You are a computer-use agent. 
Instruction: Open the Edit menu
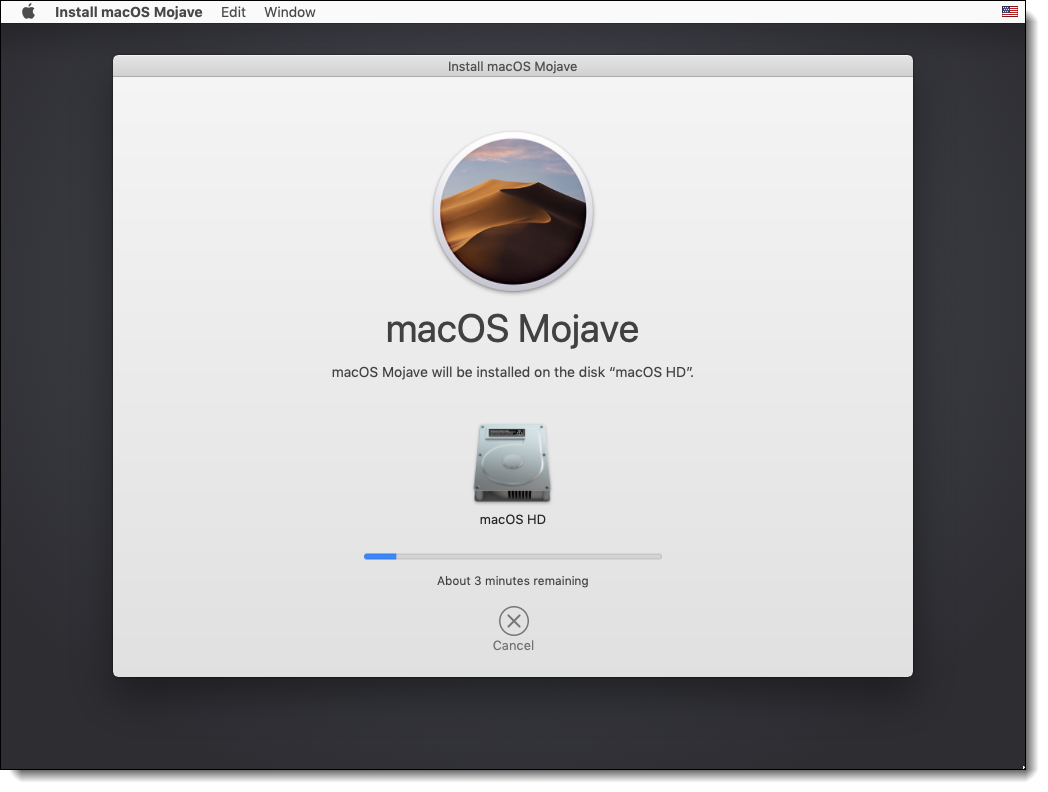click(x=233, y=12)
